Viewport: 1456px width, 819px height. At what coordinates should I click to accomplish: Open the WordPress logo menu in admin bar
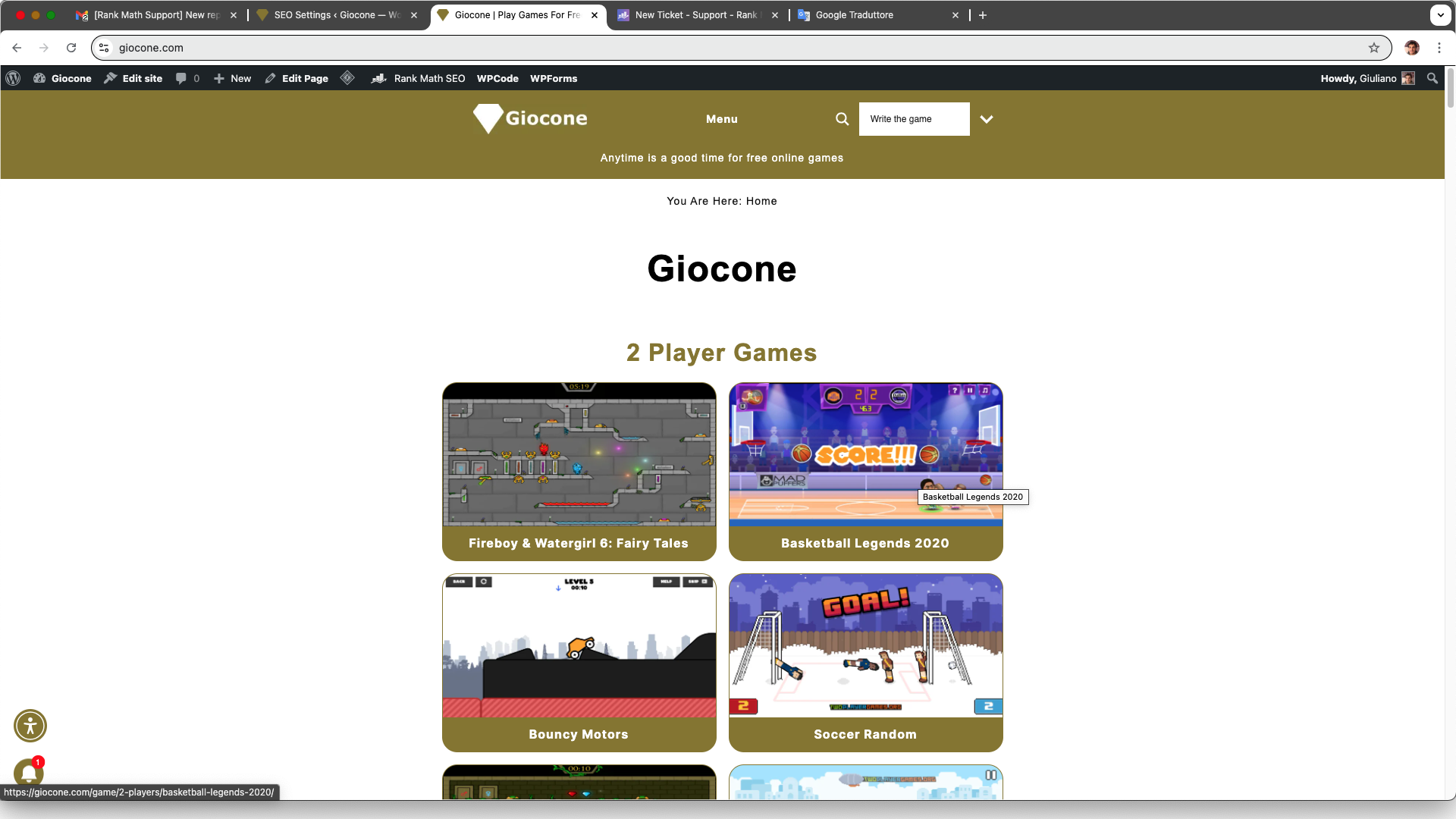(13, 78)
